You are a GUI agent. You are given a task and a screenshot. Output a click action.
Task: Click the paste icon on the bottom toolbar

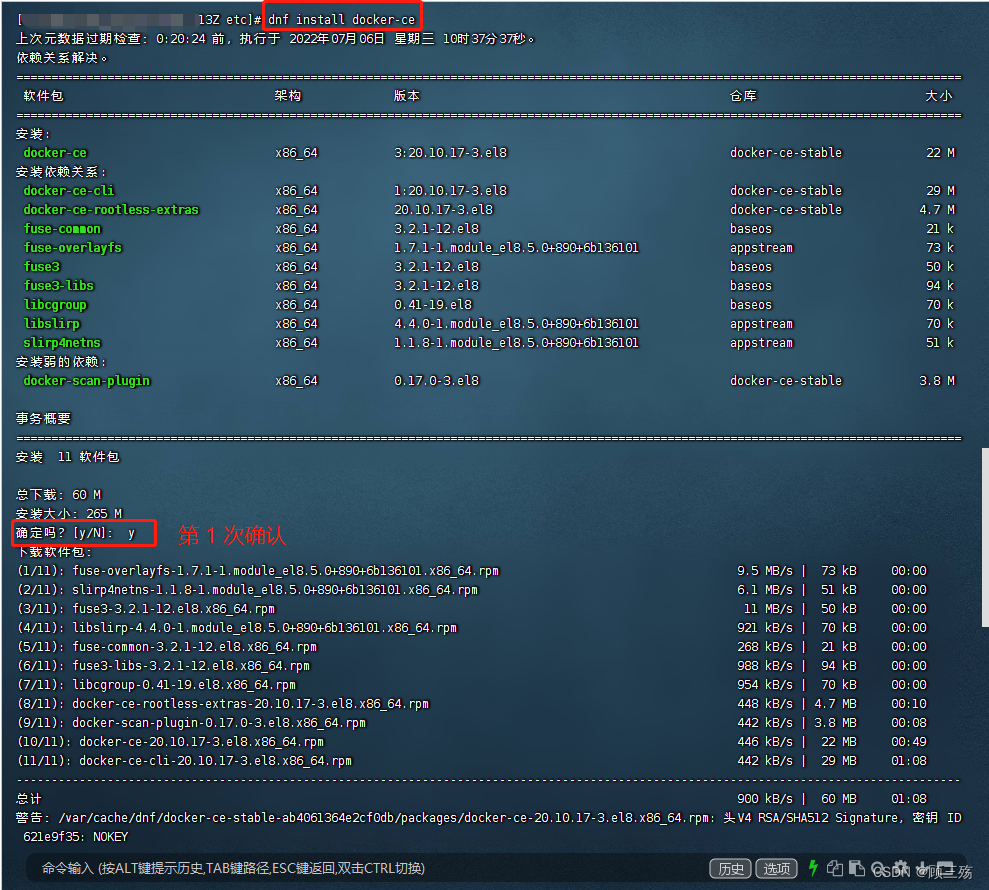[x=855, y=868]
